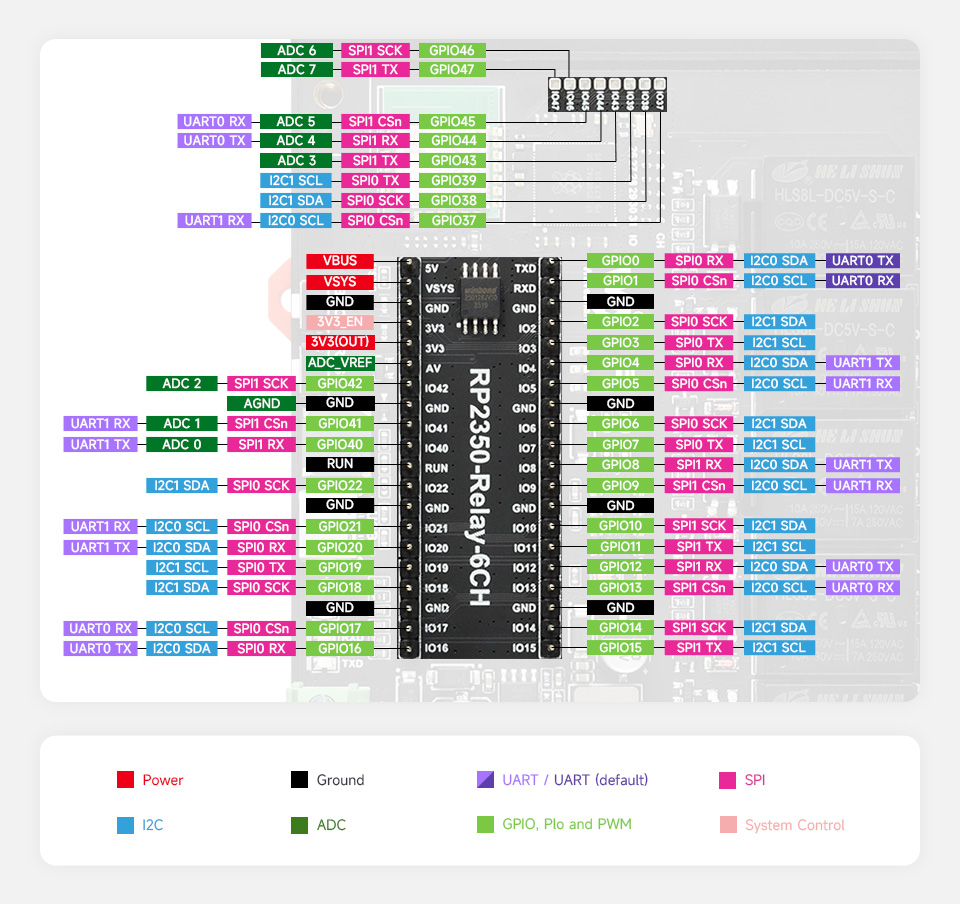
Task: Click the GPIO22 pin label
Action: [x=342, y=485]
